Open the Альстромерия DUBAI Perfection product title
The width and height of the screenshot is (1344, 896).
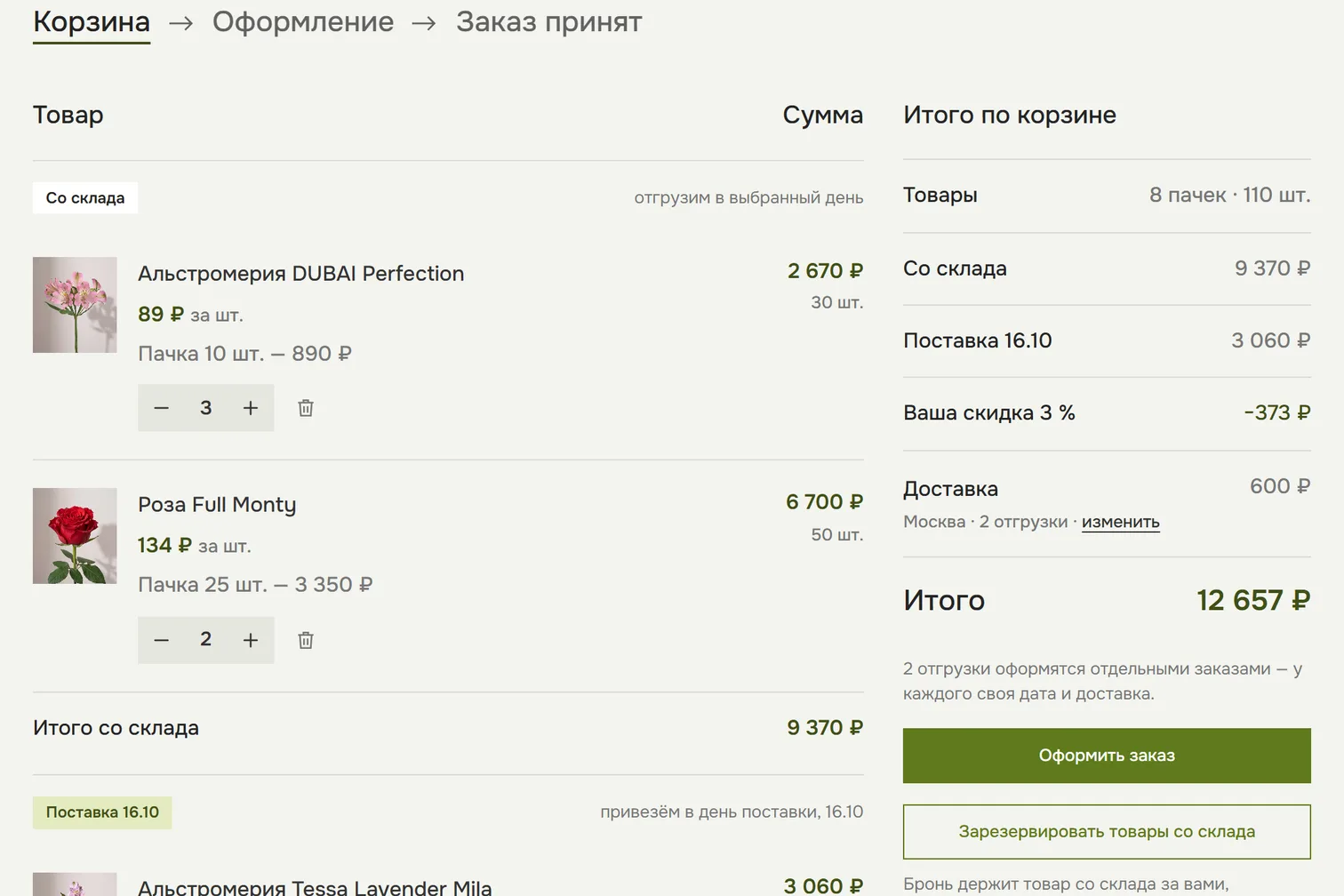(301, 274)
